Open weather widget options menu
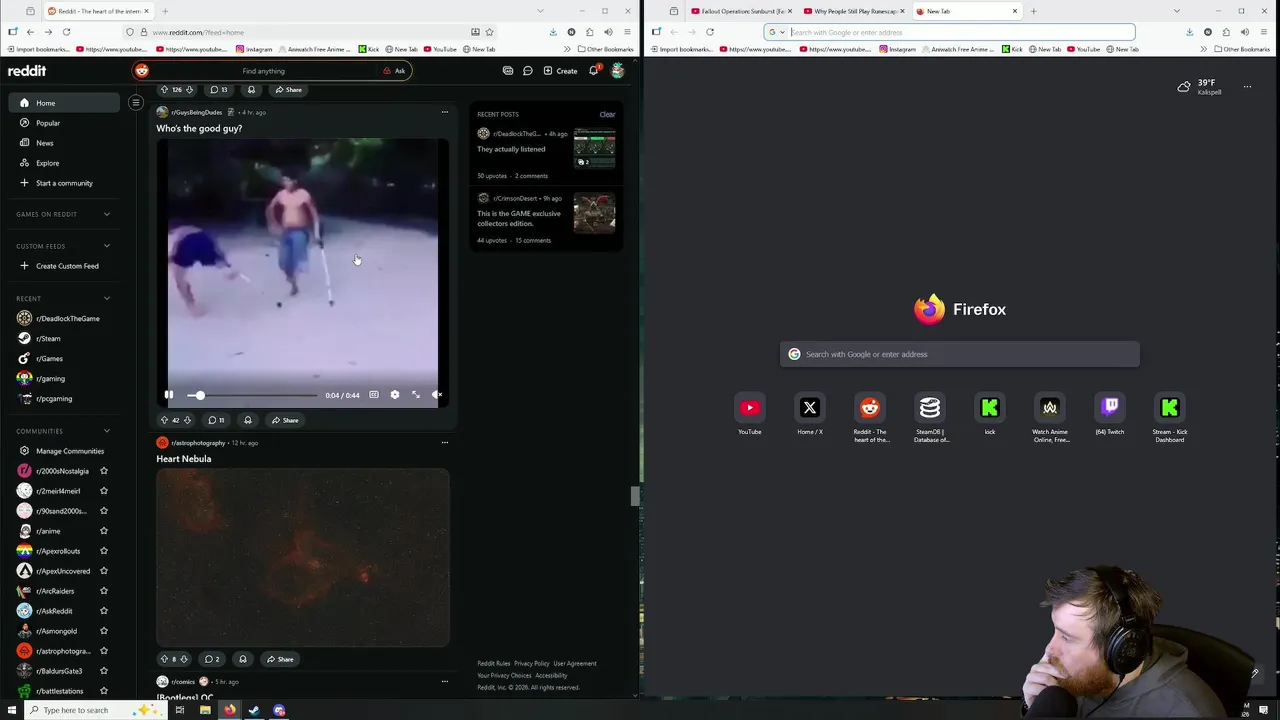Image resolution: width=1280 pixels, height=720 pixels. pos(1247,87)
